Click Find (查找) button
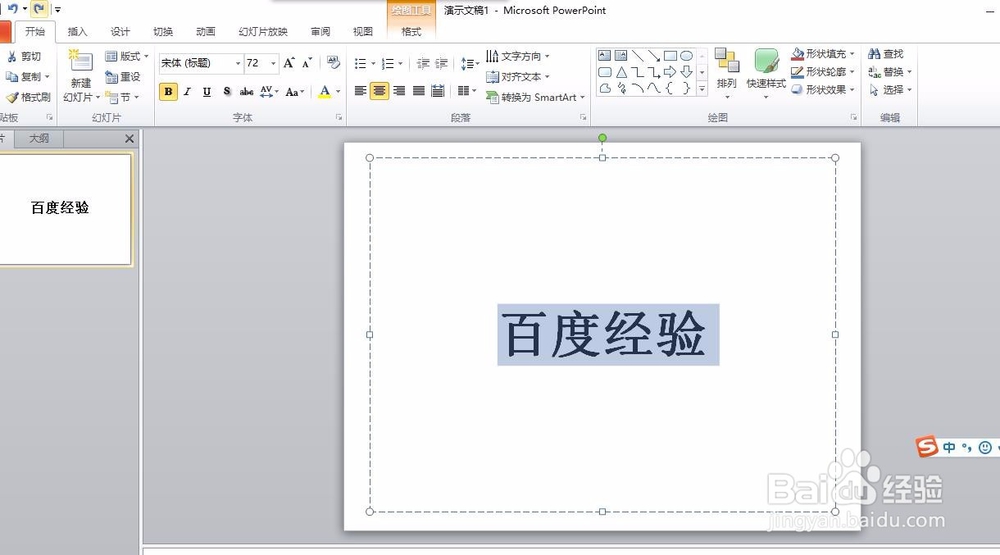The height and width of the screenshot is (555, 1000). coord(886,54)
